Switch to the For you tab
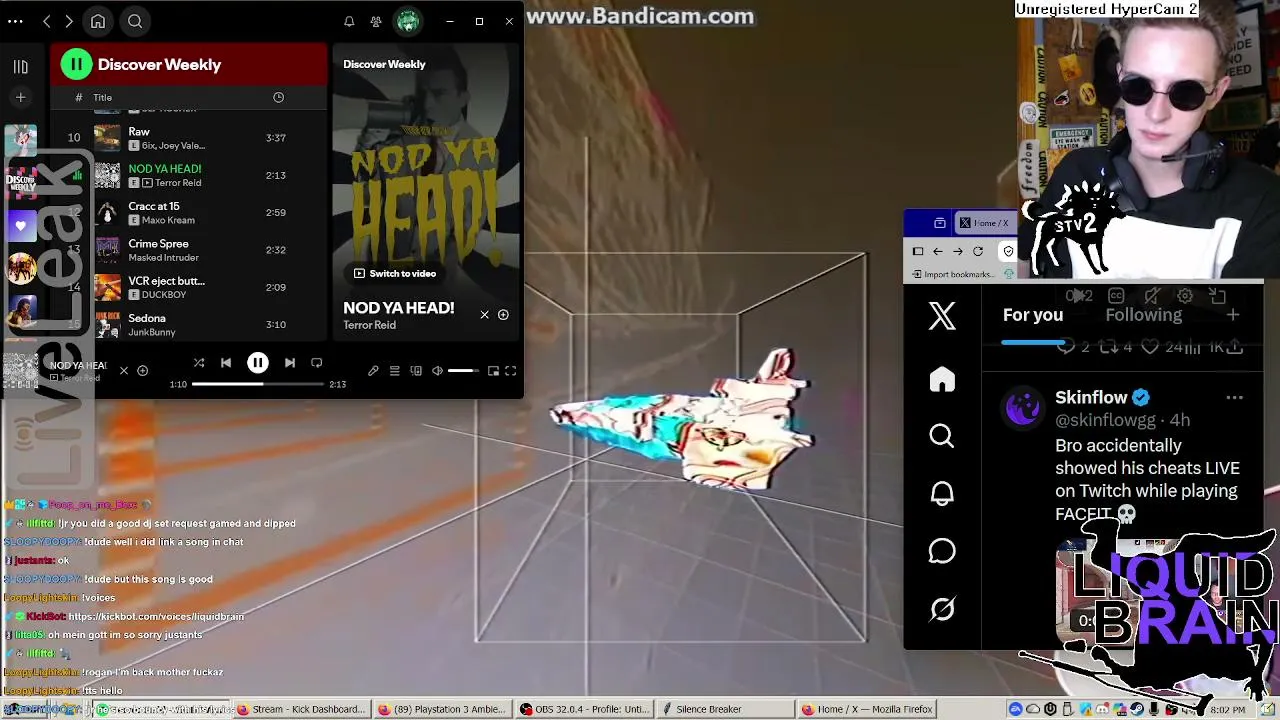 (1033, 315)
